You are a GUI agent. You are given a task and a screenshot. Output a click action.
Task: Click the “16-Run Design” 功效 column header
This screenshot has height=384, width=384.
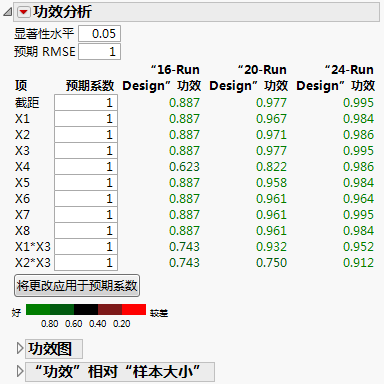162,78
